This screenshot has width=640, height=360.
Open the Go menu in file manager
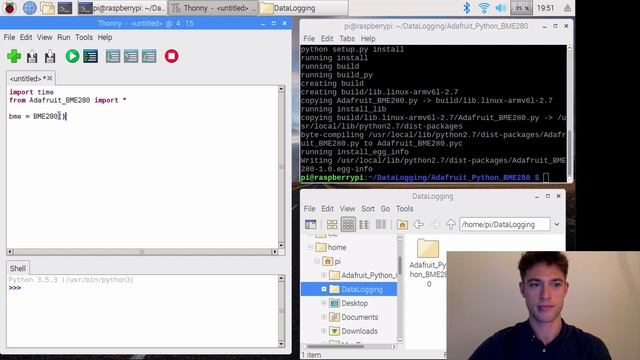click(385, 209)
